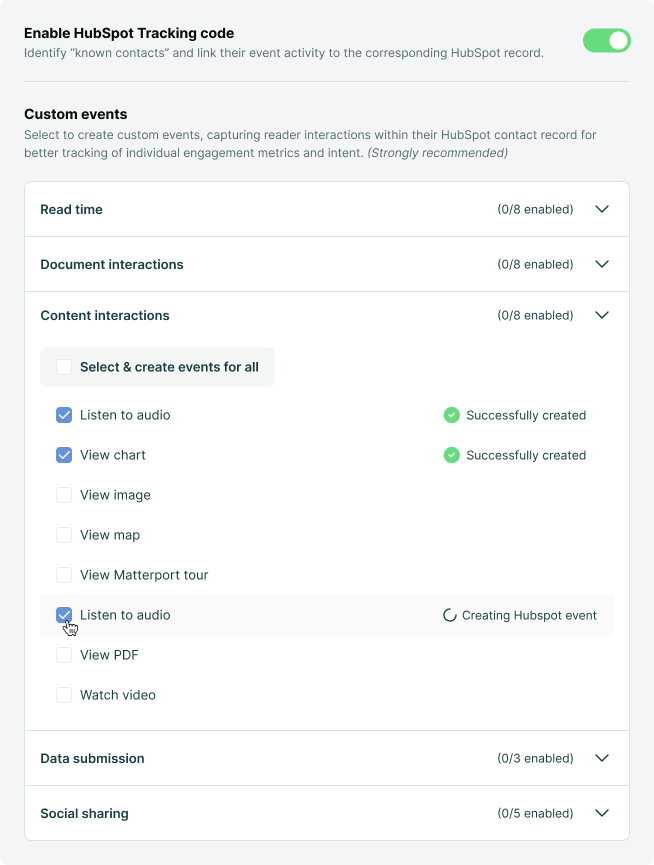654x865 pixels.
Task: Check the Select & create events for all box
Action: pyautogui.click(x=64, y=367)
